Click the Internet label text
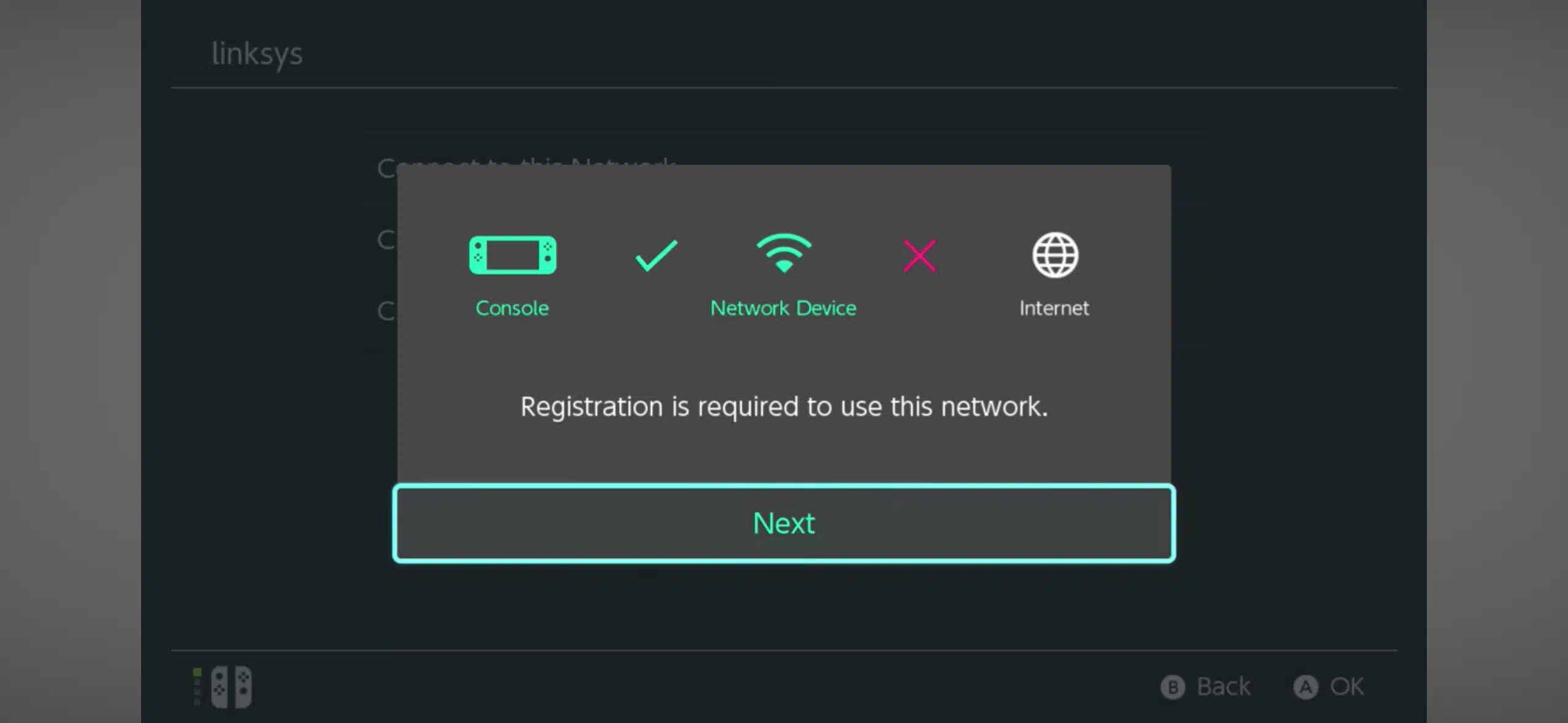Screen dimensions: 1568x723 [x=1054, y=308]
